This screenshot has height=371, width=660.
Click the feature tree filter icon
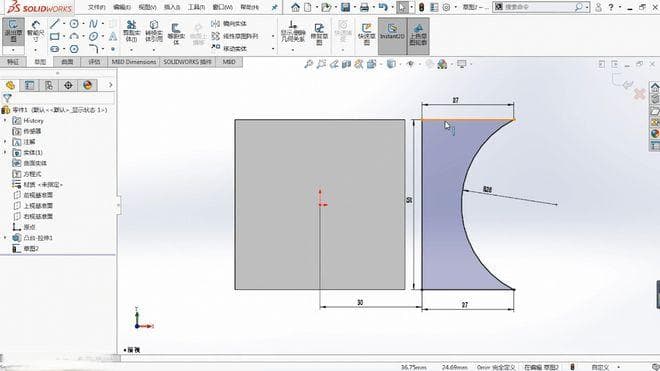(x=7, y=98)
